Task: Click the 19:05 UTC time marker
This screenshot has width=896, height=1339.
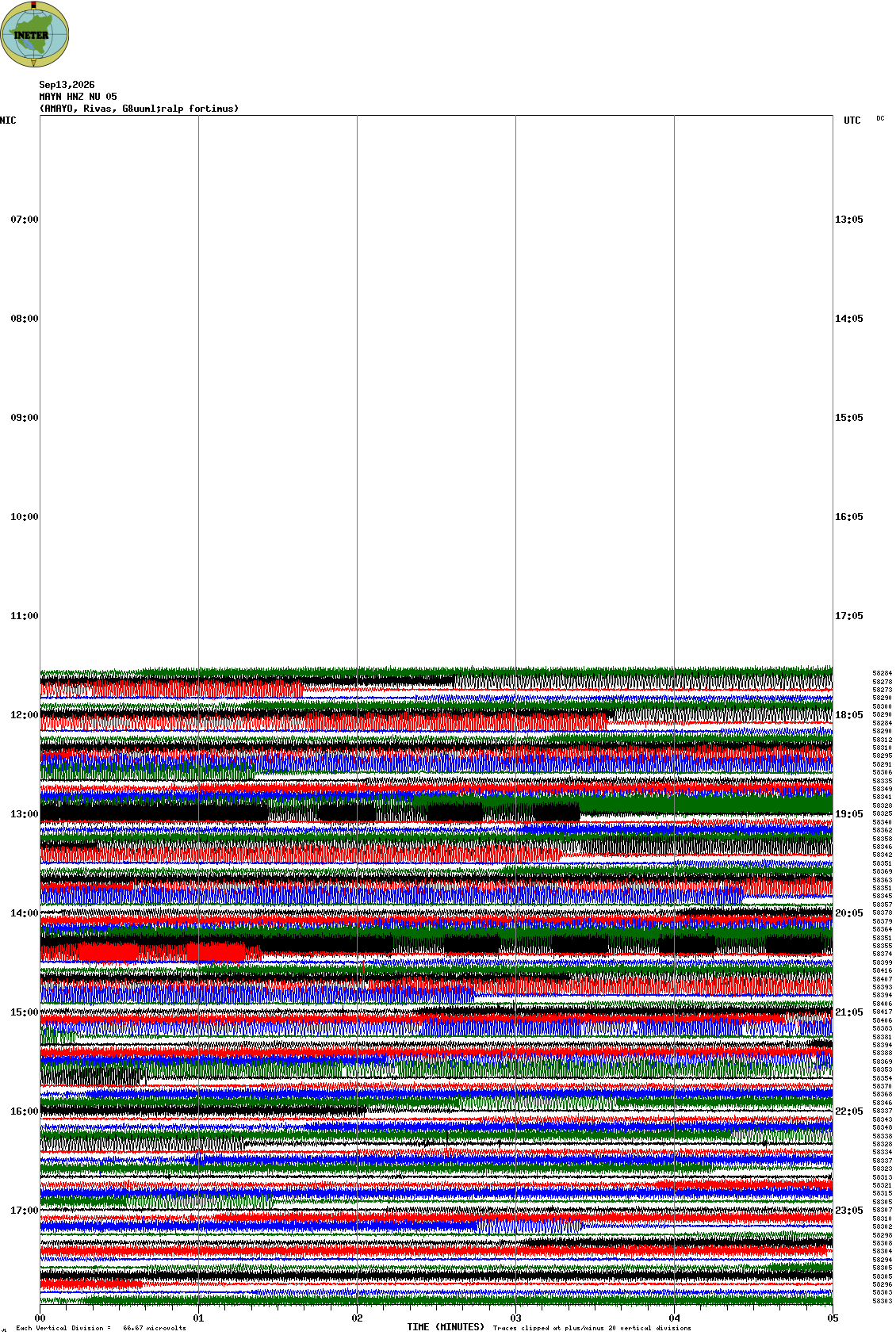Action: [849, 814]
